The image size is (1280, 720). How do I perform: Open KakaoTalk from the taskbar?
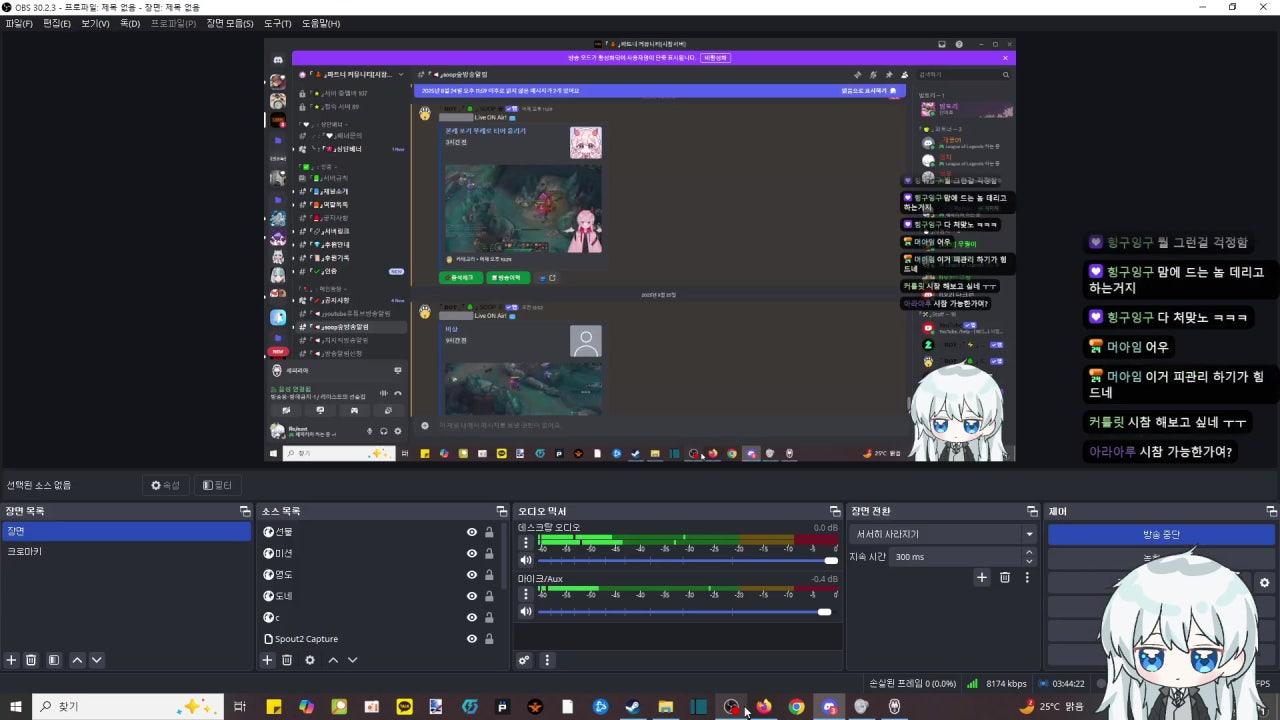[x=404, y=707]
